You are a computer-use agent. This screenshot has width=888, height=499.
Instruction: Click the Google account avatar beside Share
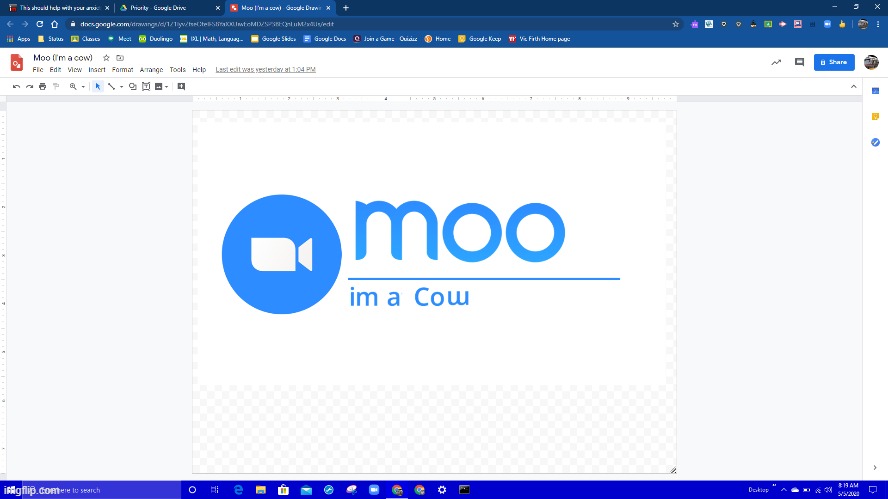click(871, 62)
